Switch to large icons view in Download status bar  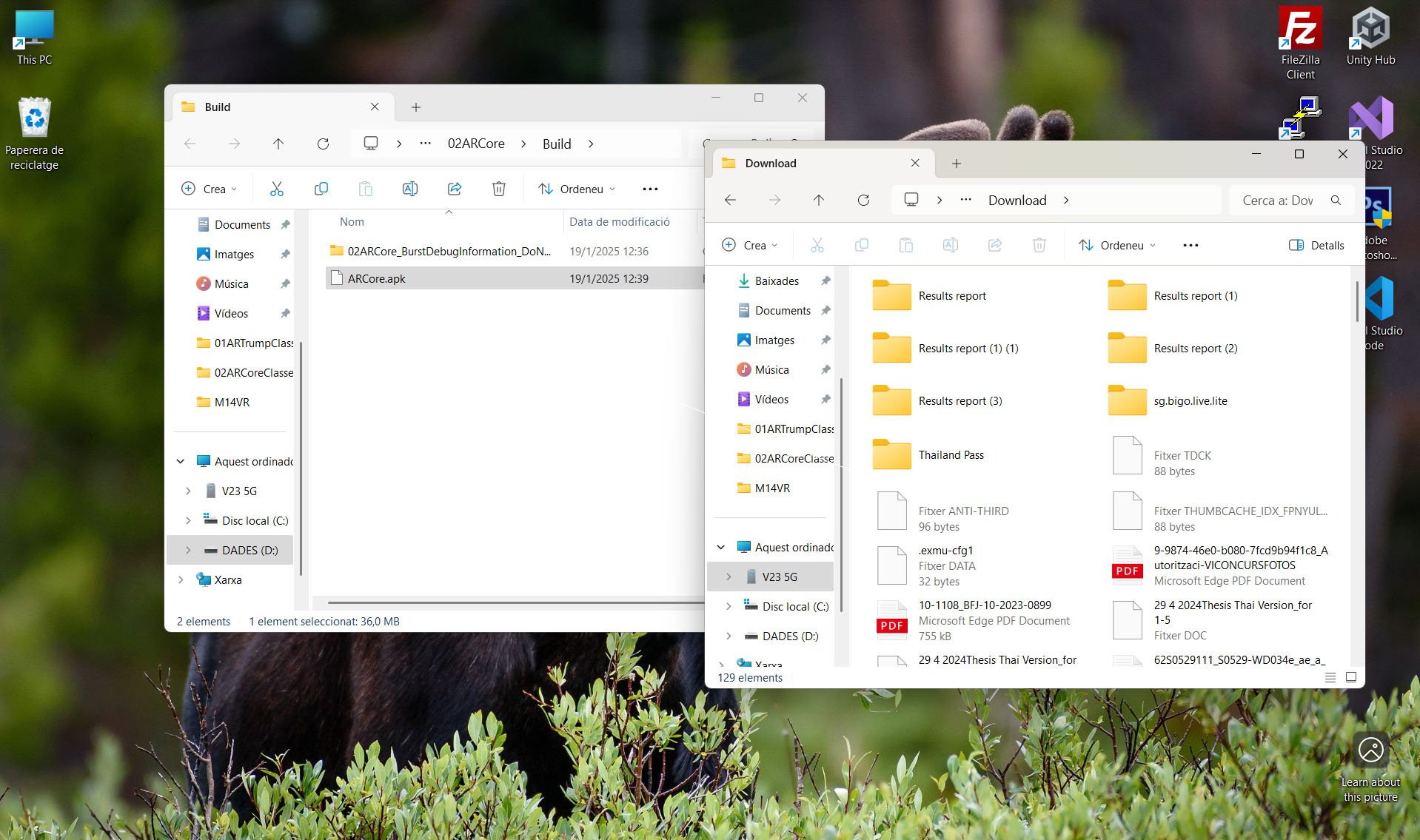point(1351,677)
